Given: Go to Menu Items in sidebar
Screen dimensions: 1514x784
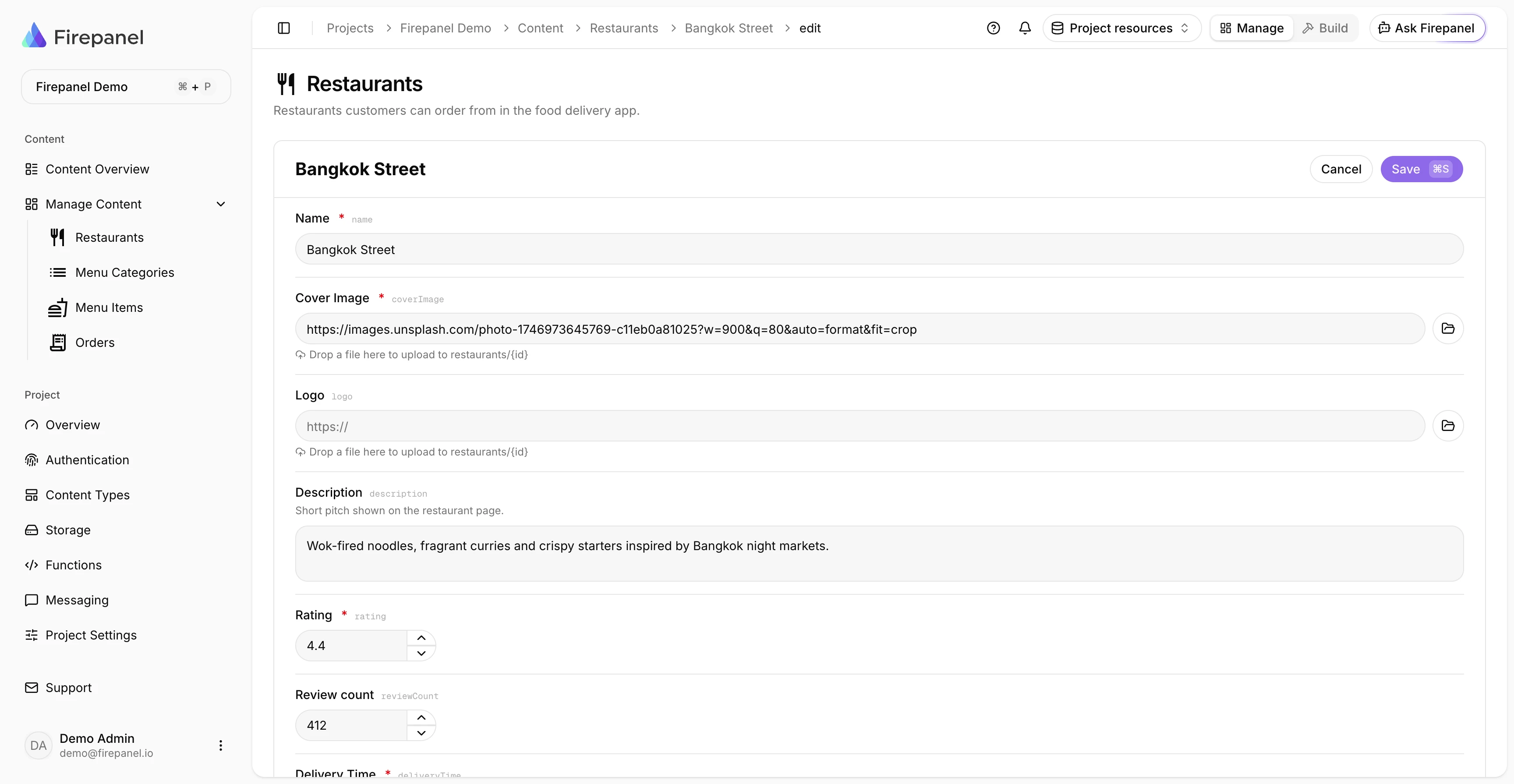Looking at the screenshot, I should click(110, 307).
